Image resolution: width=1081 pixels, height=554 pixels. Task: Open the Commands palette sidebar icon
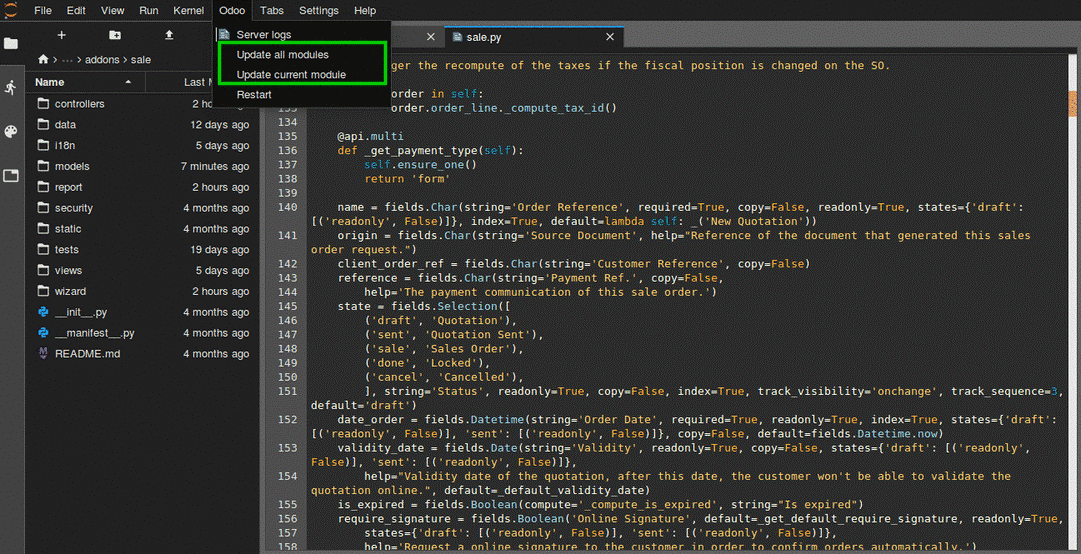(11, 132)
